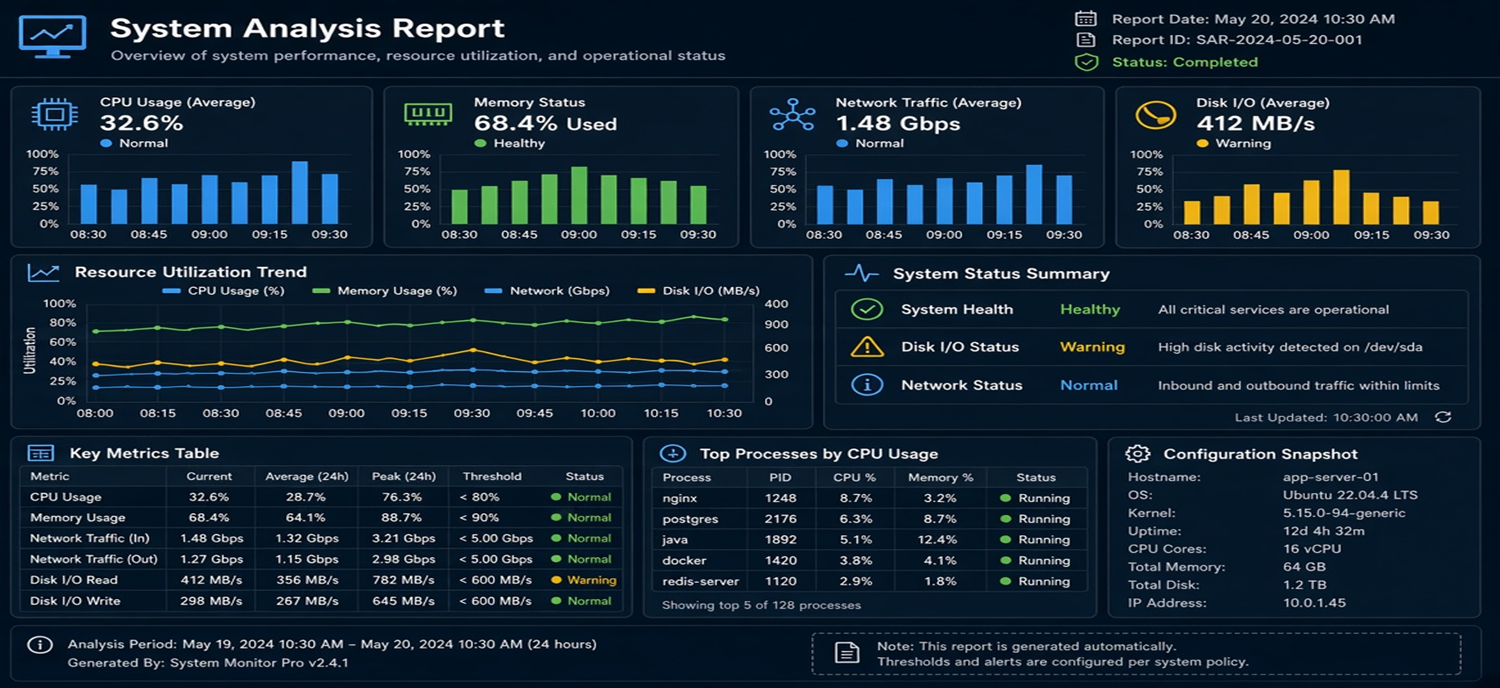Click the Warning status for Disk I/O Status
The width and height of the screenshot is (1500, 688).
1092,347
